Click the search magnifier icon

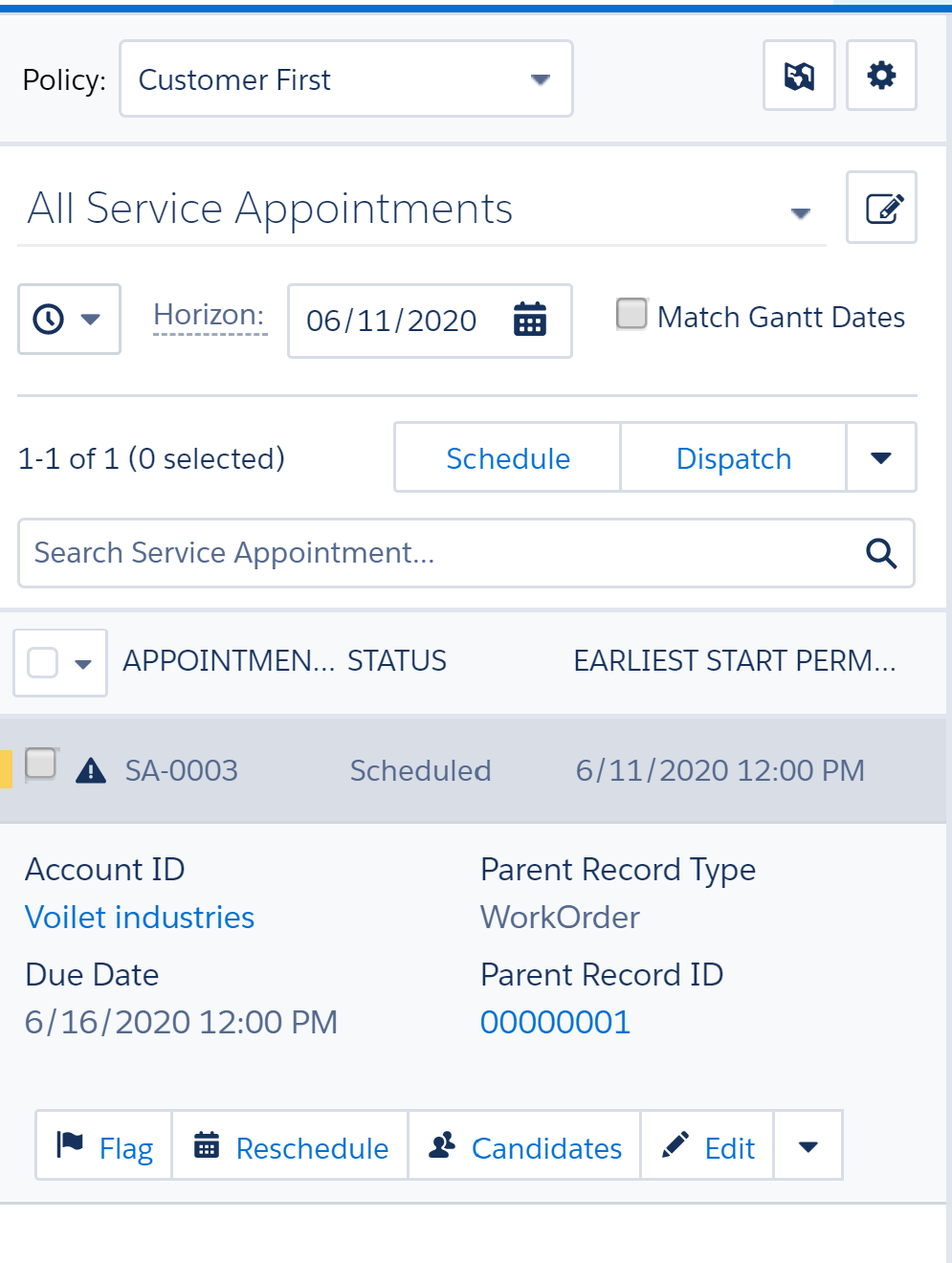point(880,553)
